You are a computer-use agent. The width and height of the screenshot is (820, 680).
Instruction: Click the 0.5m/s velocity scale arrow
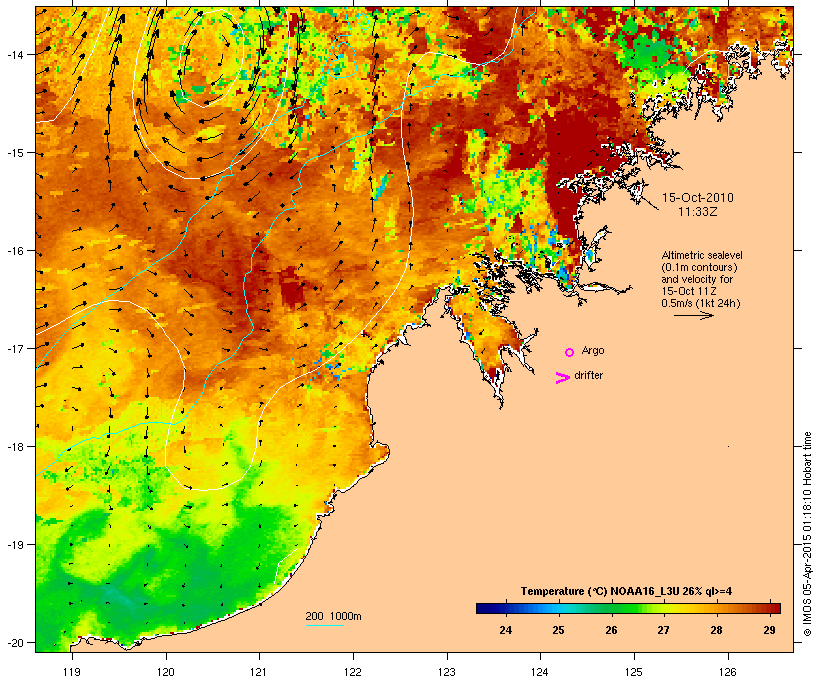point(694,315)
